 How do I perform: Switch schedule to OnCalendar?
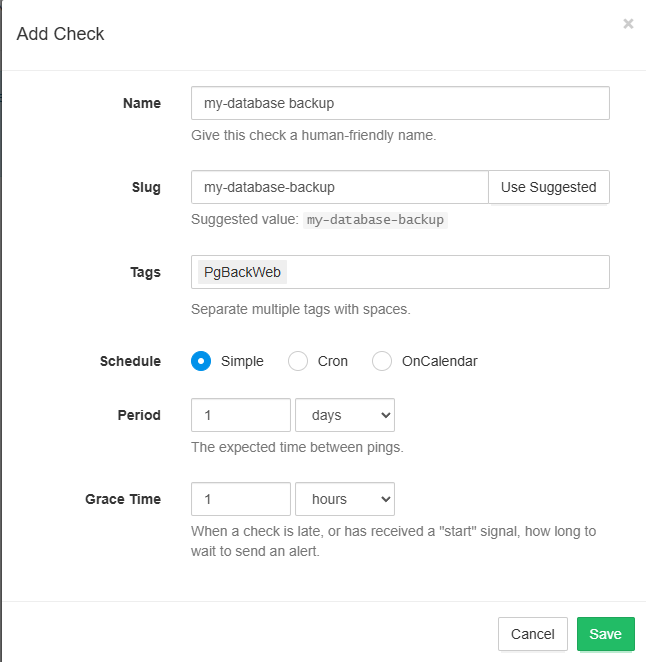click(x=382, y=361)
